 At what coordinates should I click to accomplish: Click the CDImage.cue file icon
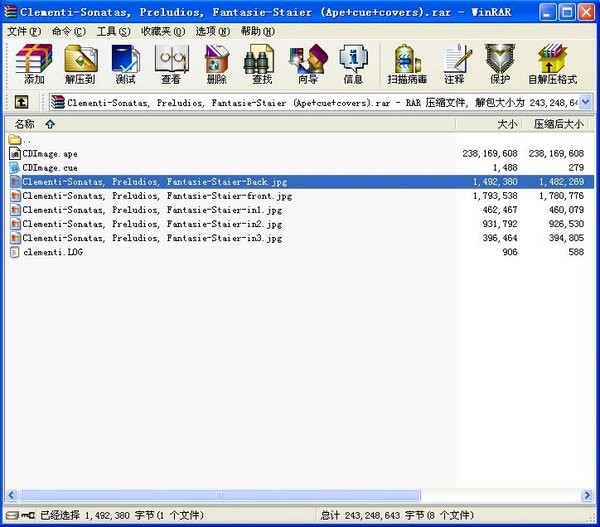pos(15,168)
